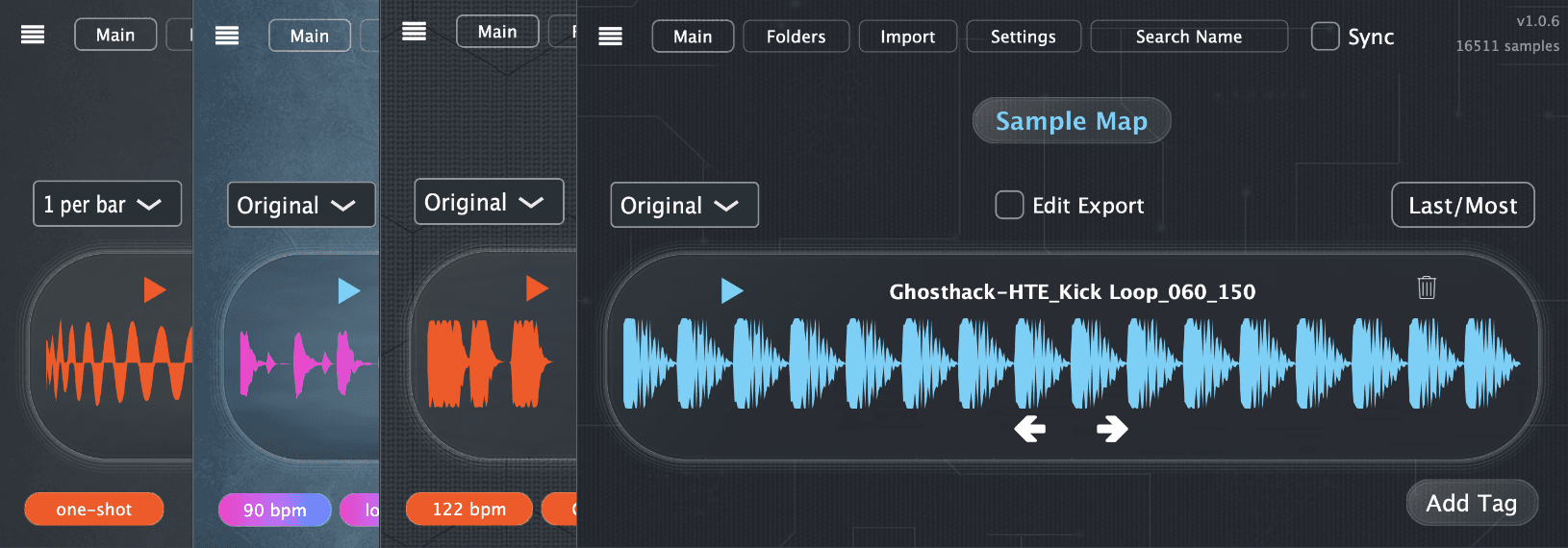Click the Search Name field

click(x=1188, y=37)
